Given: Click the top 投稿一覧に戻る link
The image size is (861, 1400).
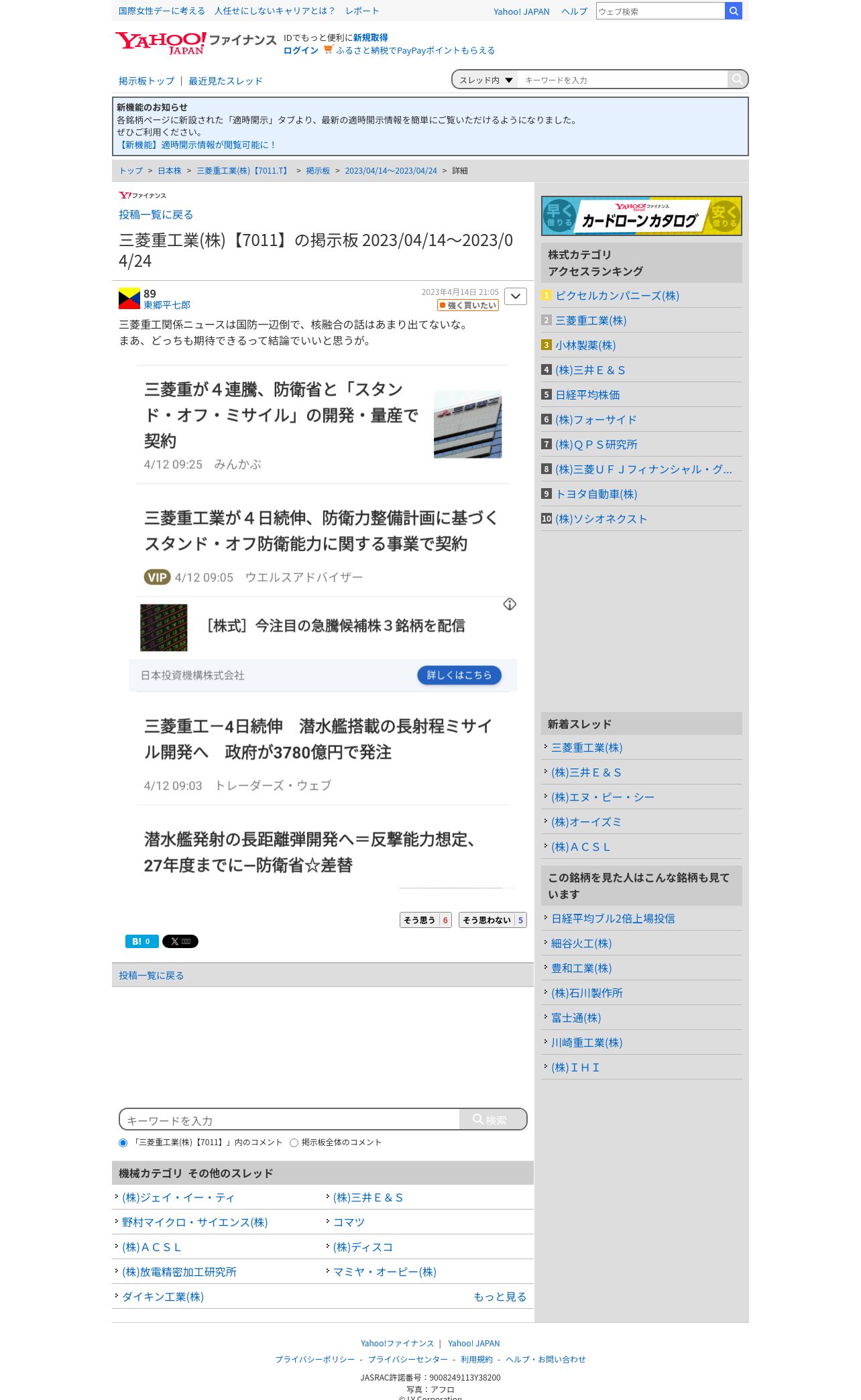Looking at the screenshot, I should point(156,215).
